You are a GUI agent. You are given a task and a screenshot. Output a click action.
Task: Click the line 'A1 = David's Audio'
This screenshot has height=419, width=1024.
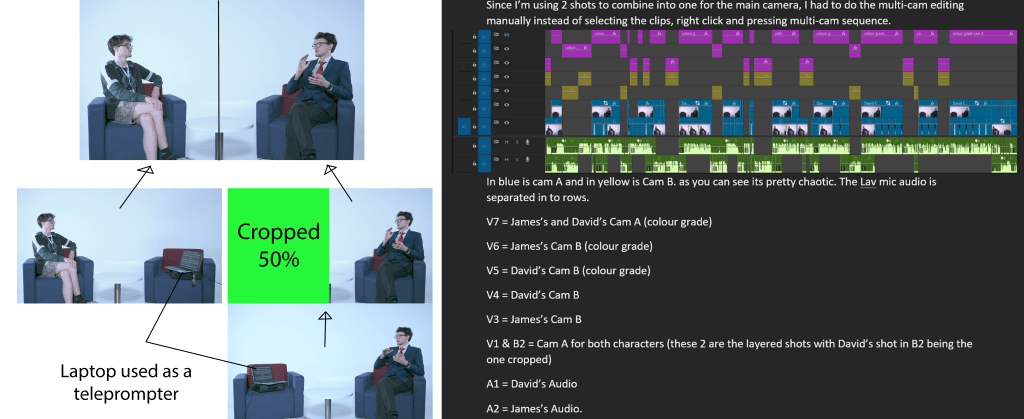[532, 384]
